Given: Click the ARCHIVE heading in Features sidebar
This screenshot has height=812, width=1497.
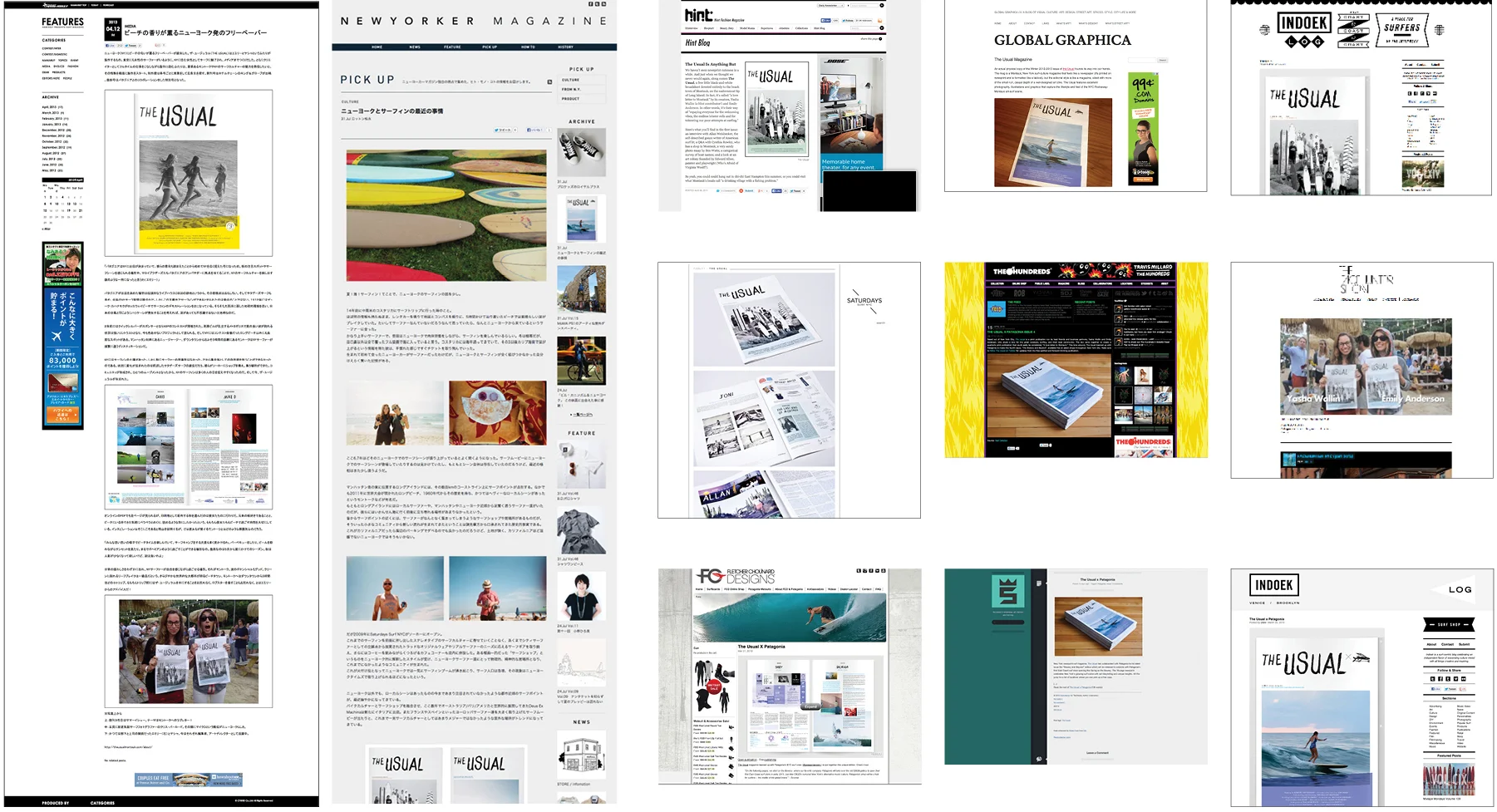Looking at the screenshot, I should [50, 97].
